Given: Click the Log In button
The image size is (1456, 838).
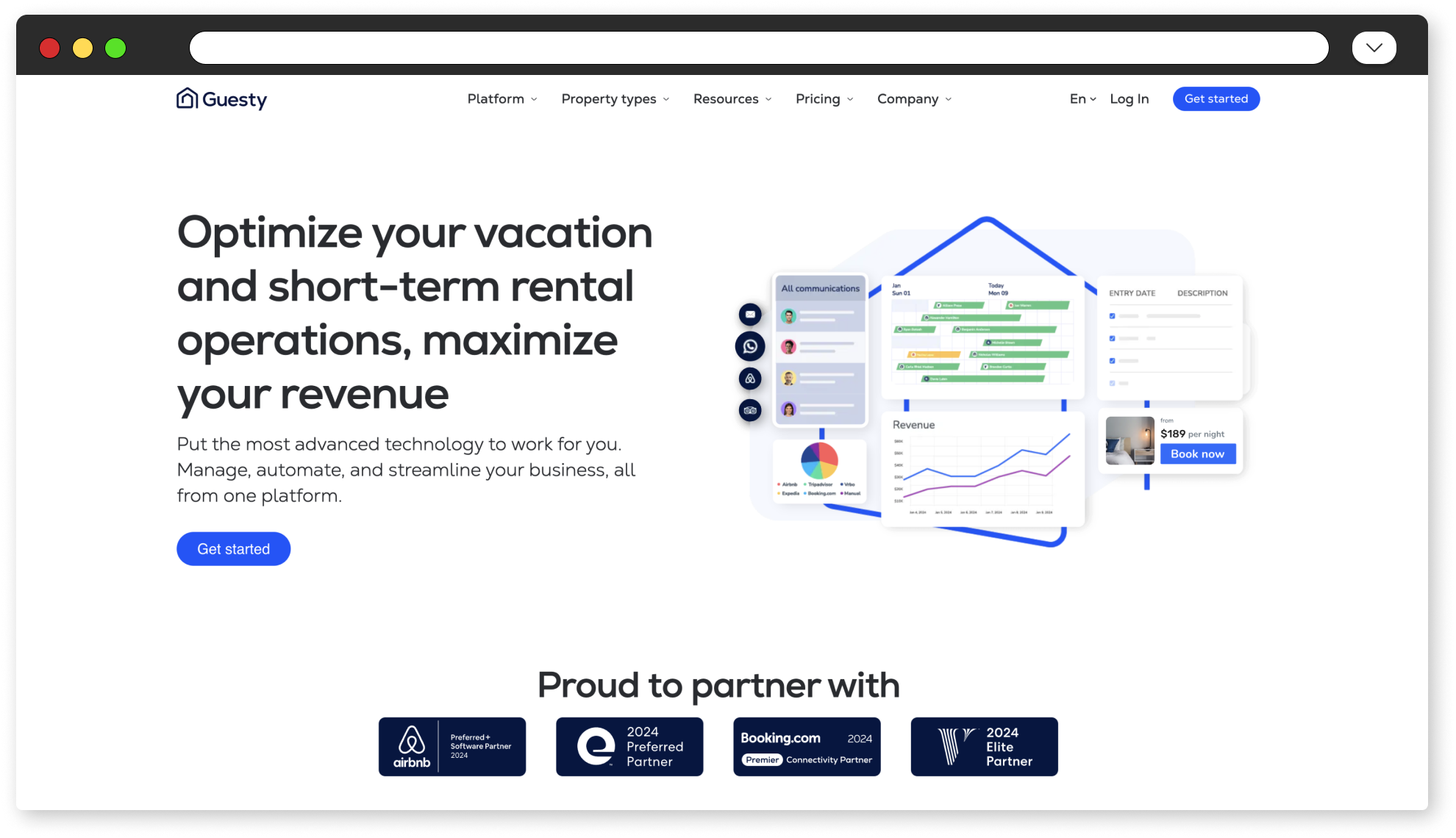Looking at the screenshot, I should click(x=1129, y=98).
